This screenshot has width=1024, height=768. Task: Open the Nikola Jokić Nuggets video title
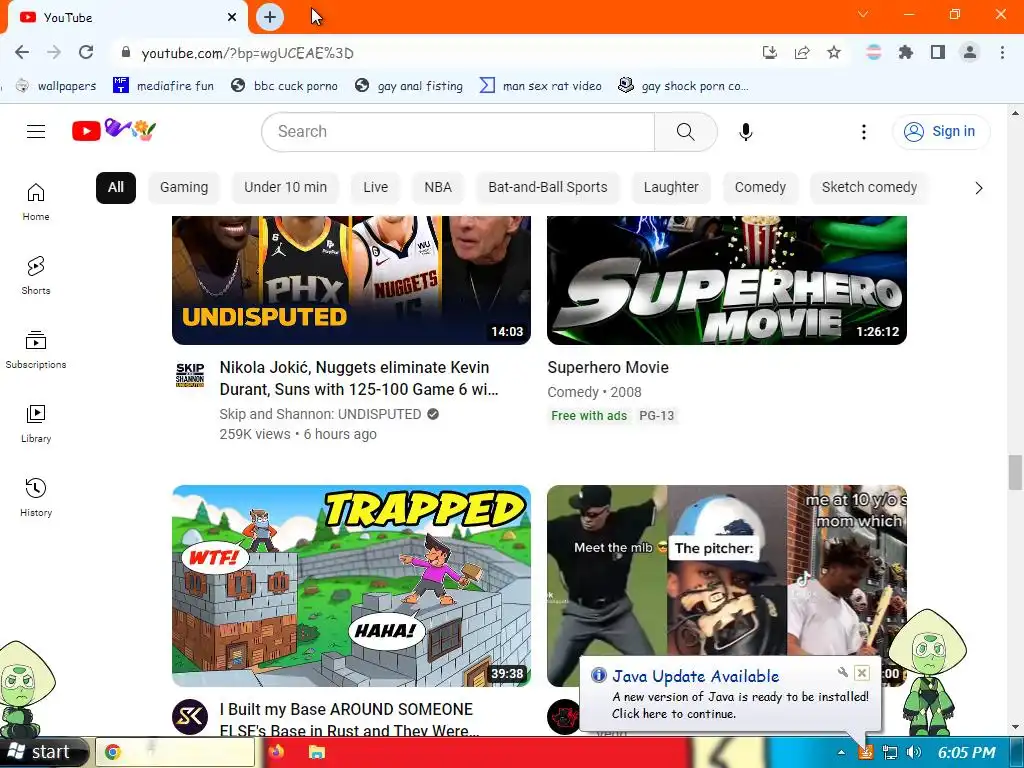359,378
